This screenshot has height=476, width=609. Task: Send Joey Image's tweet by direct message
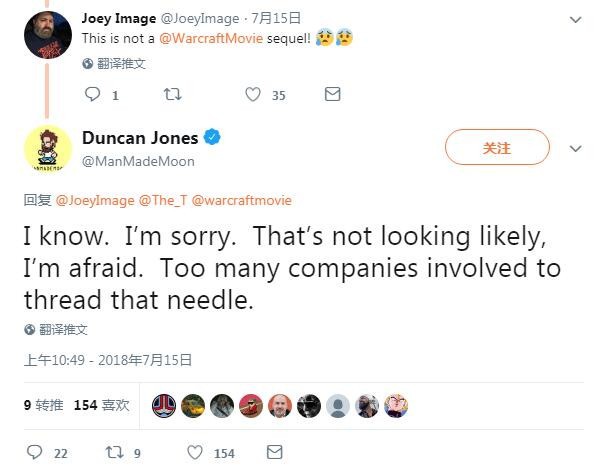pyautogui.click(x=333, y=94)
